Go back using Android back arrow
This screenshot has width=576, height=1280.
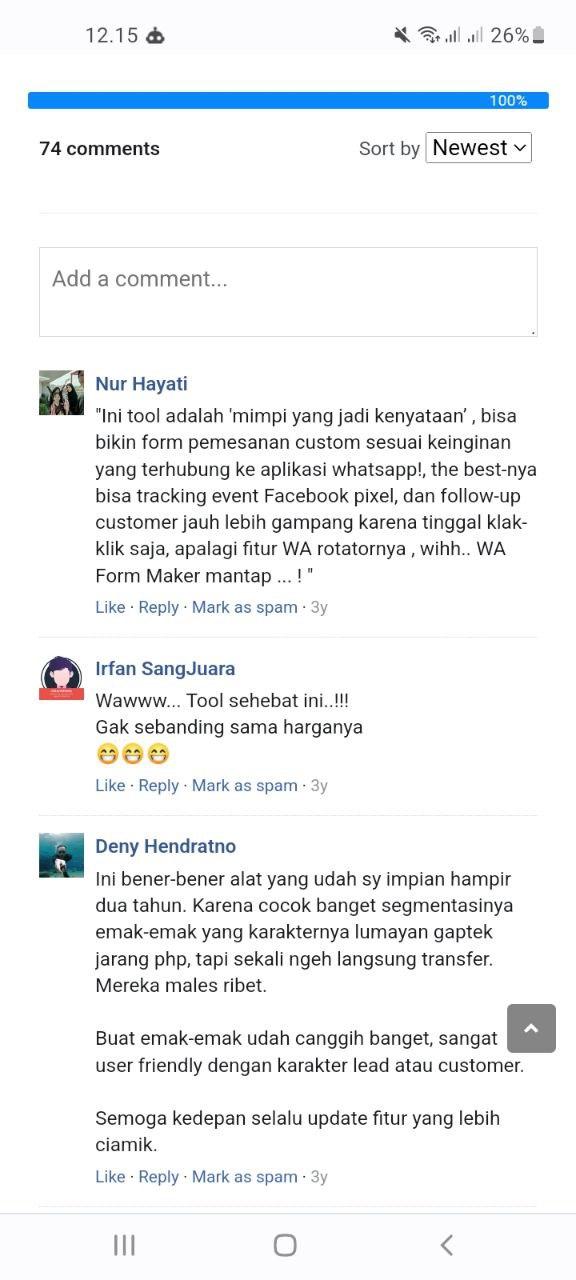click(447, 1245)
